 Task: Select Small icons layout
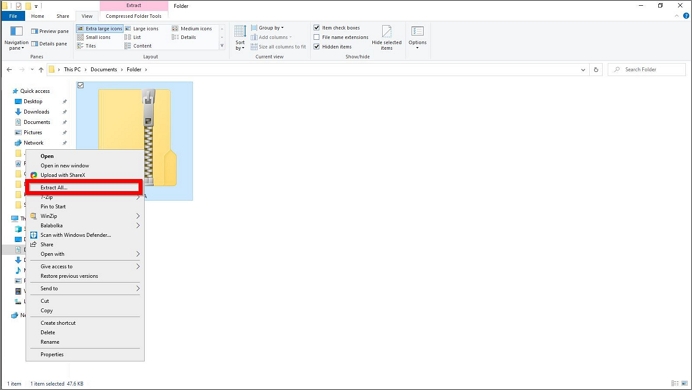pyautogui.click(x=94, y=38)
